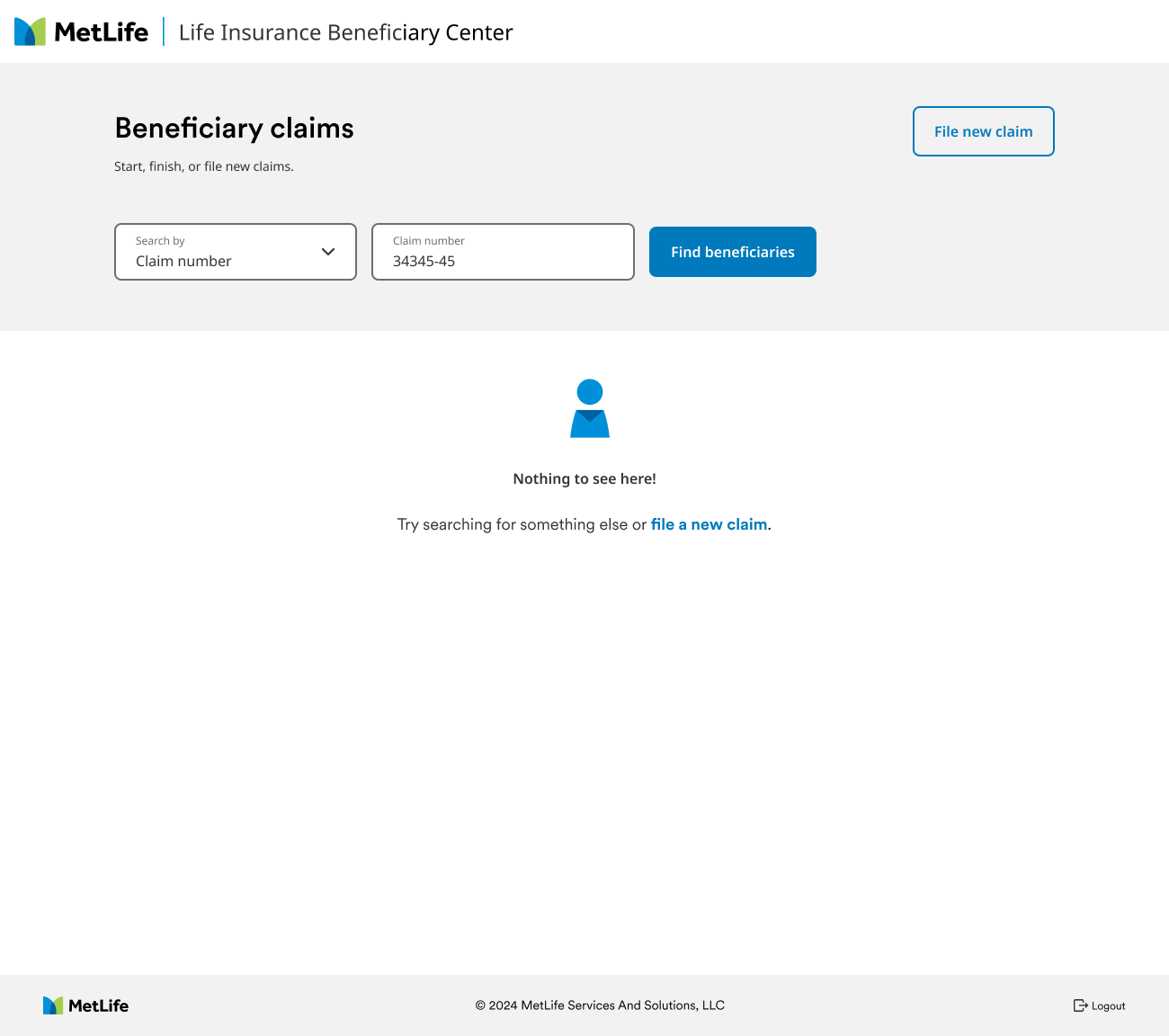1169x1036 pixels.
Task: Click the Find beneficiaries button
Action: click(733, 252)
